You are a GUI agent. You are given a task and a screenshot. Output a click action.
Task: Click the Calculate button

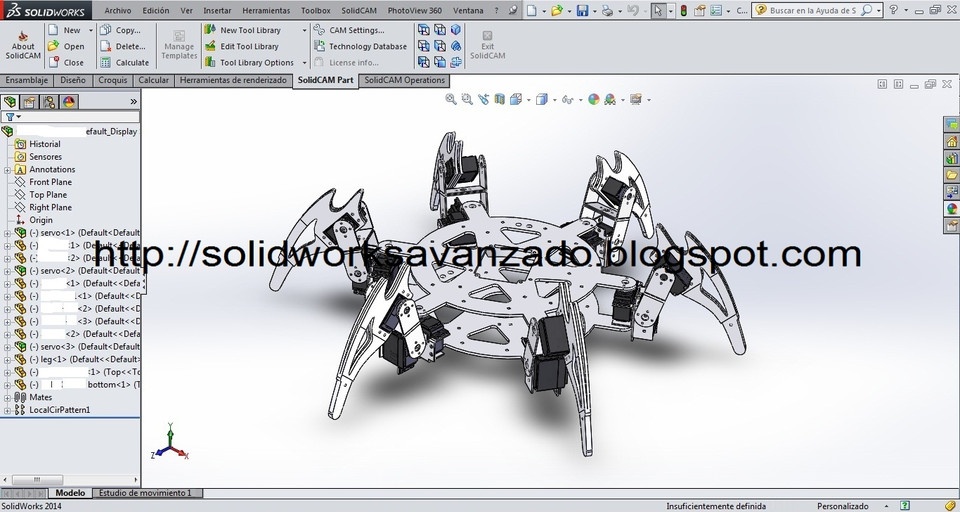click(125, 62)
